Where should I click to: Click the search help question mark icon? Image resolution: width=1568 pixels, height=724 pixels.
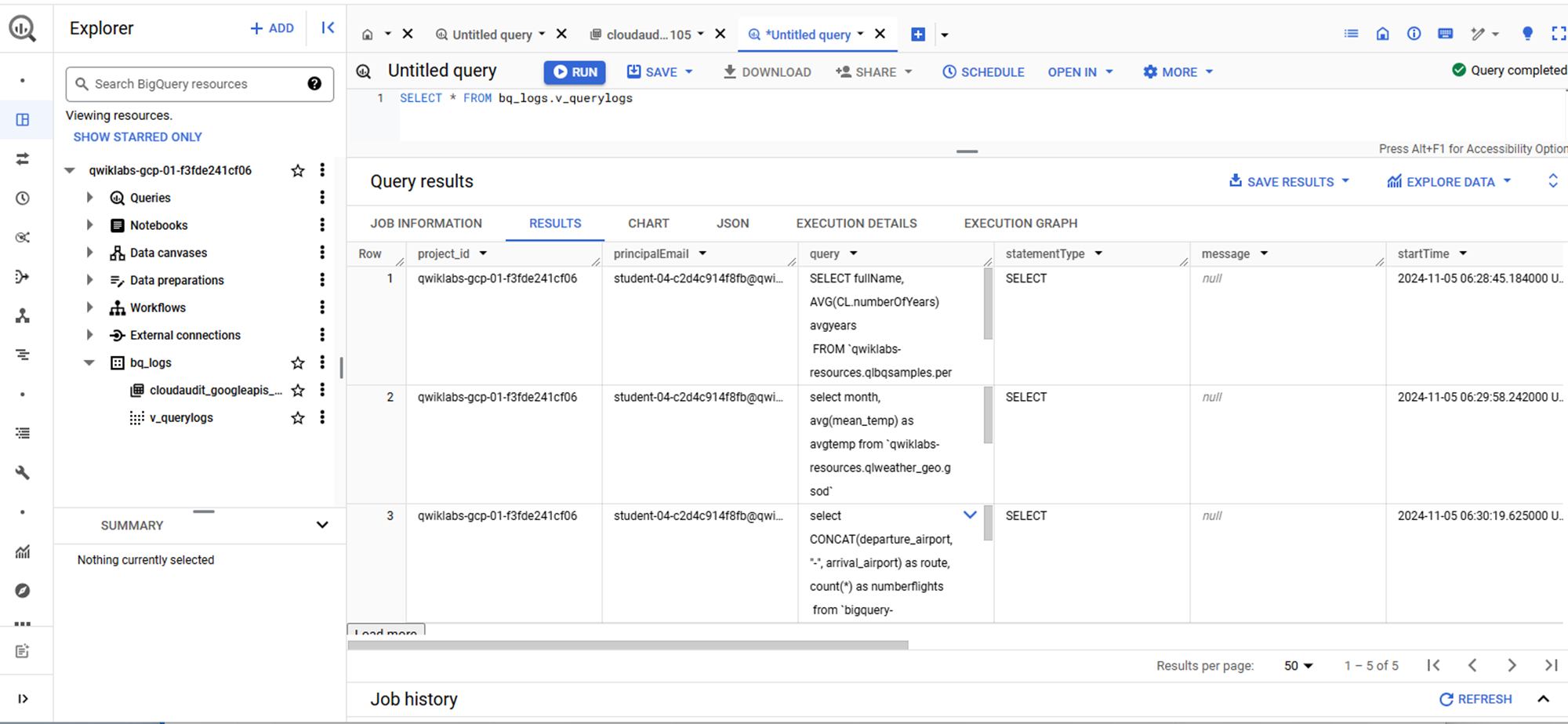pyautogui.click(x=314, y=84)
